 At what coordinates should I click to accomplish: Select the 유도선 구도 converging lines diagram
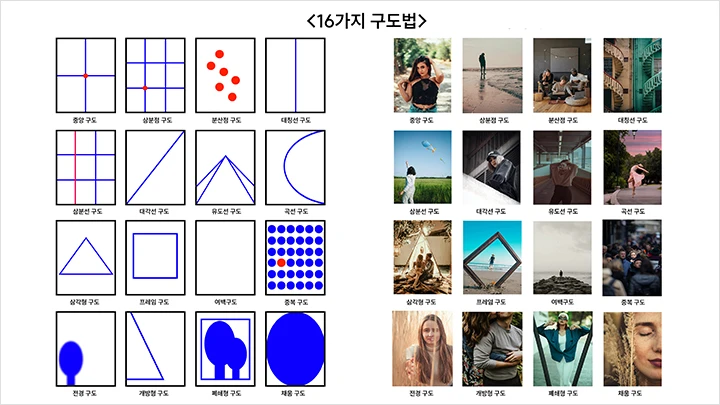click(x=225, y=168)
